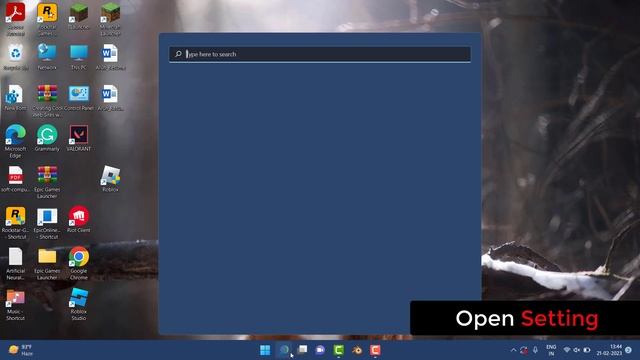Open the Chat (Teams) taskbar icon
The image size is (640, 360).
coord(320,350)
